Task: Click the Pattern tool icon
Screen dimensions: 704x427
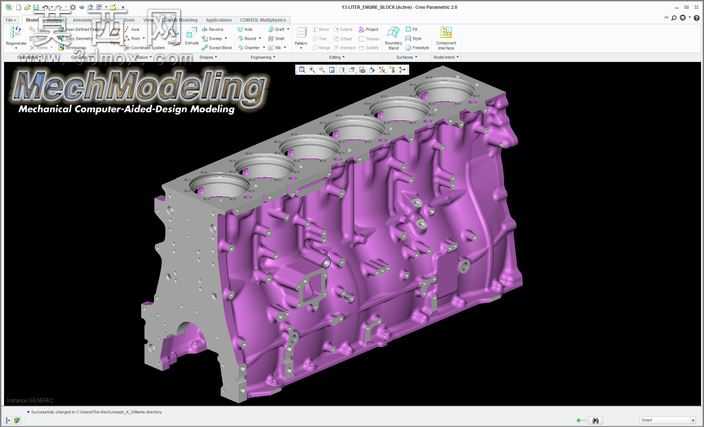Action: click(x=301, y=32)
